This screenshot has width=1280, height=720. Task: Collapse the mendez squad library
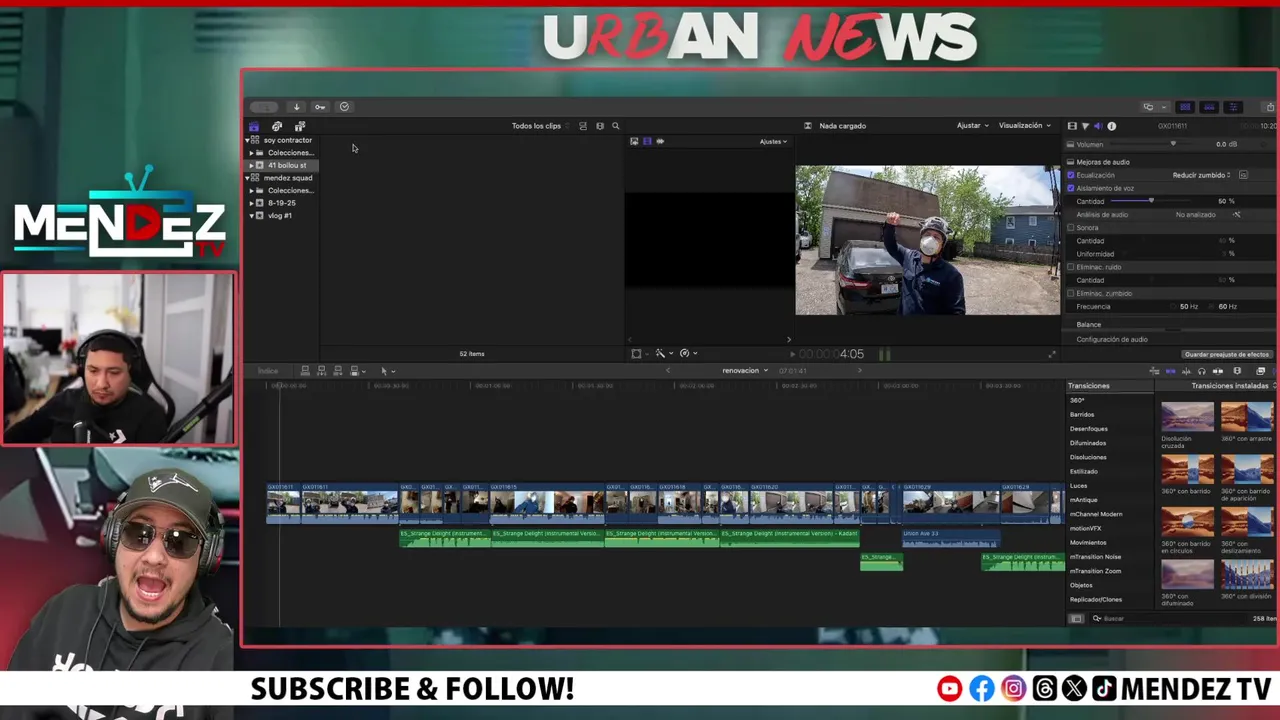click(248, 178)
